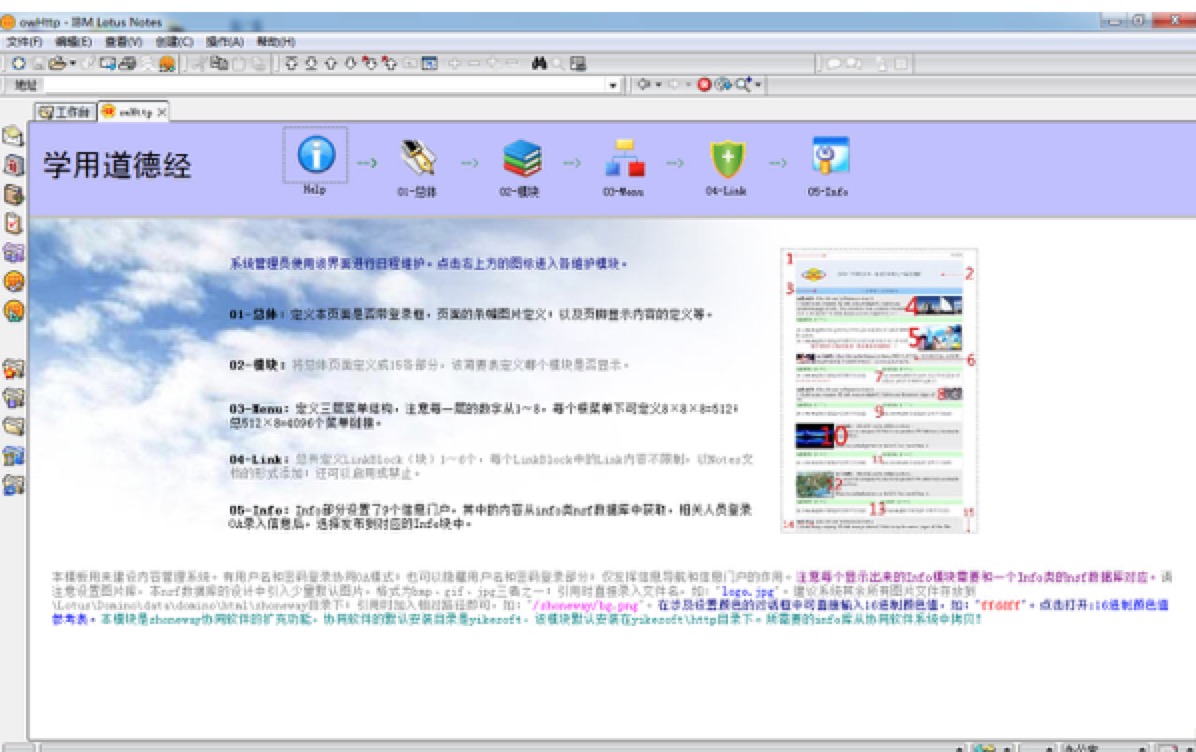Click the refresh icon next to the address bar
Viewport: 1196px width, 752px height.
click(721, 84)
